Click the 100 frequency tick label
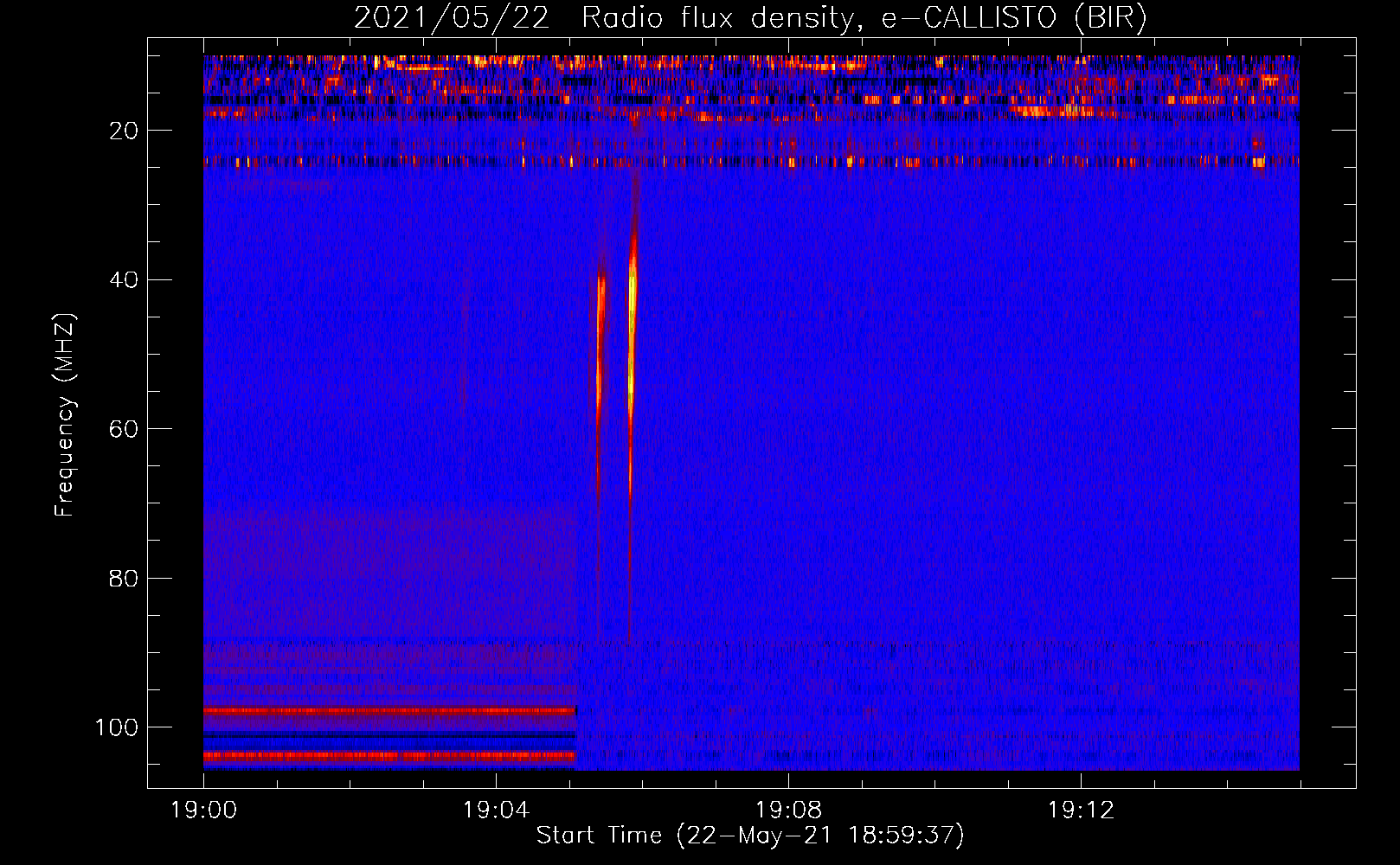Viewport: 1400px width, 865px height. tap(117, 727)
